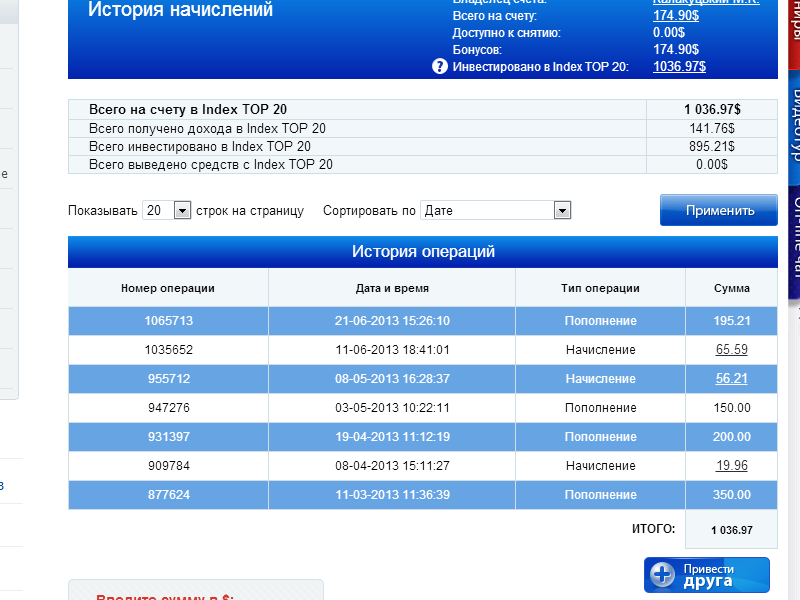The height and width of the screenshot is (600, 800).
Task: Click Начисление type in row 909784
Action: click(601, 466)
